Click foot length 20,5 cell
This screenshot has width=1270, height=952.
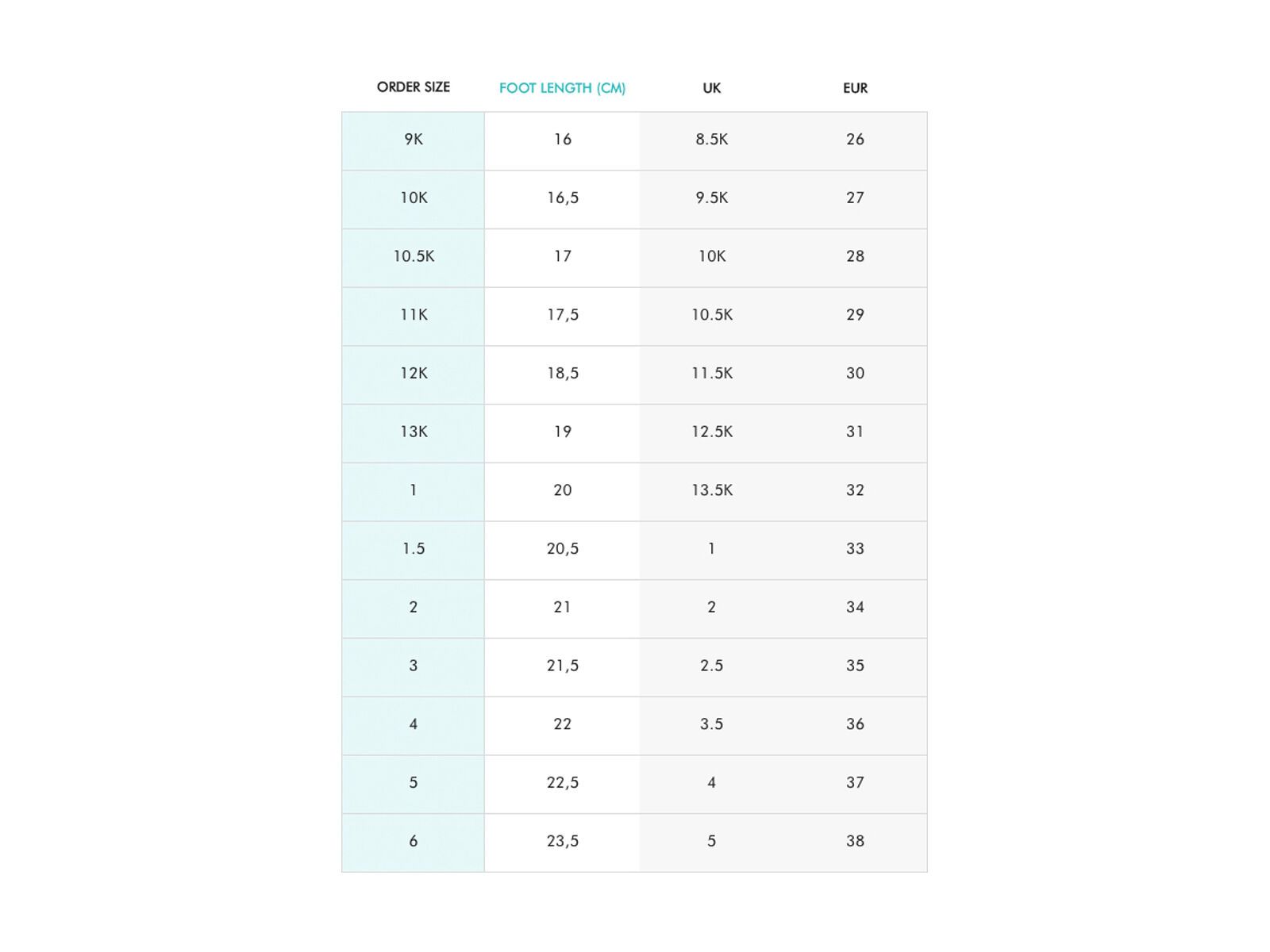(x=562, y=549)
